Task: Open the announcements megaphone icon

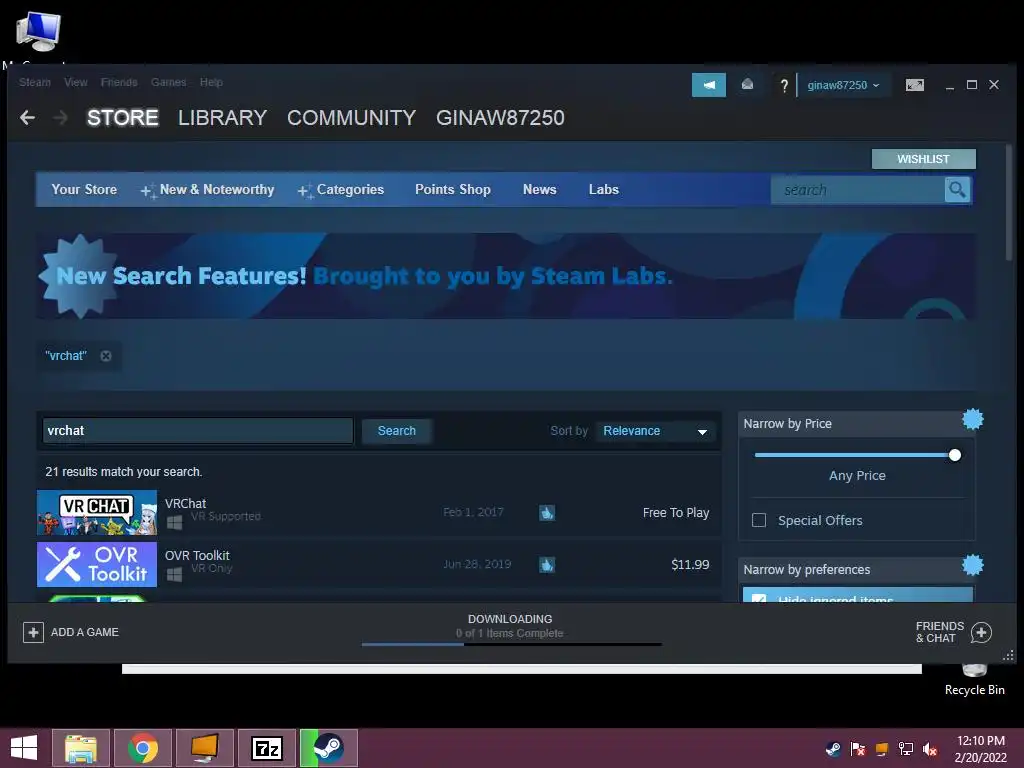Action: pos(709,85)
